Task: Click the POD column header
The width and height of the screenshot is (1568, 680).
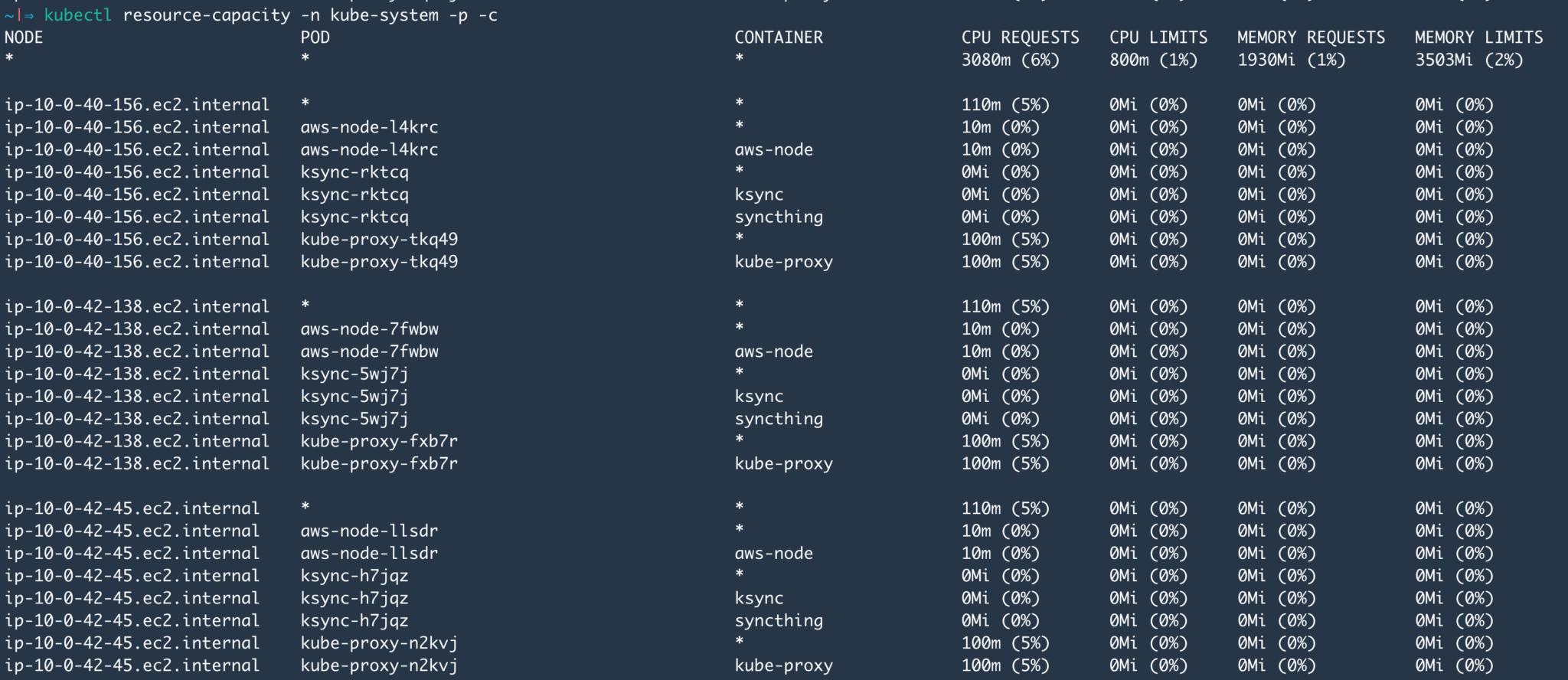Action: [x=315, y=38]
